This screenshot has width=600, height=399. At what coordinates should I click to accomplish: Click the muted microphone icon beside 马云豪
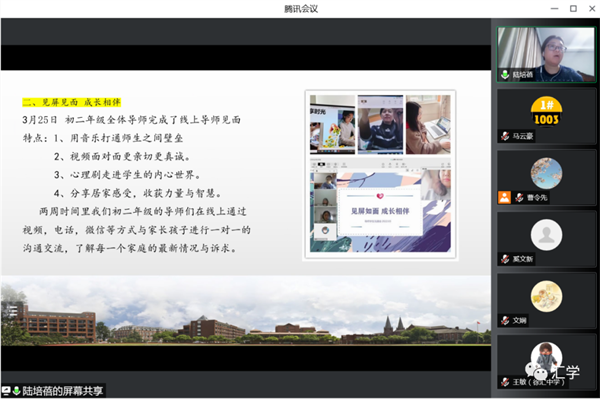point(505,136)
